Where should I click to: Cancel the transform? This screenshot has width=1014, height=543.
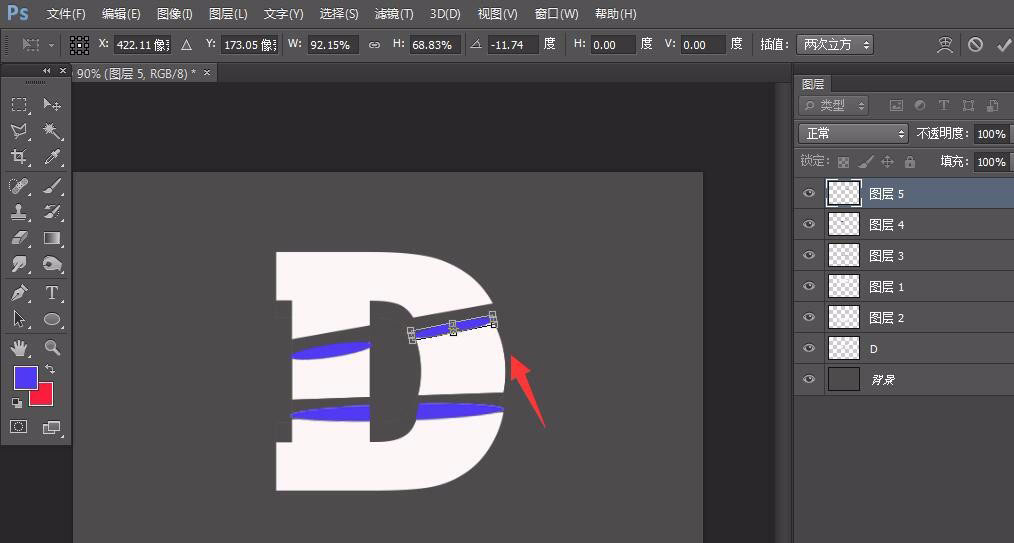coord(975,45)
